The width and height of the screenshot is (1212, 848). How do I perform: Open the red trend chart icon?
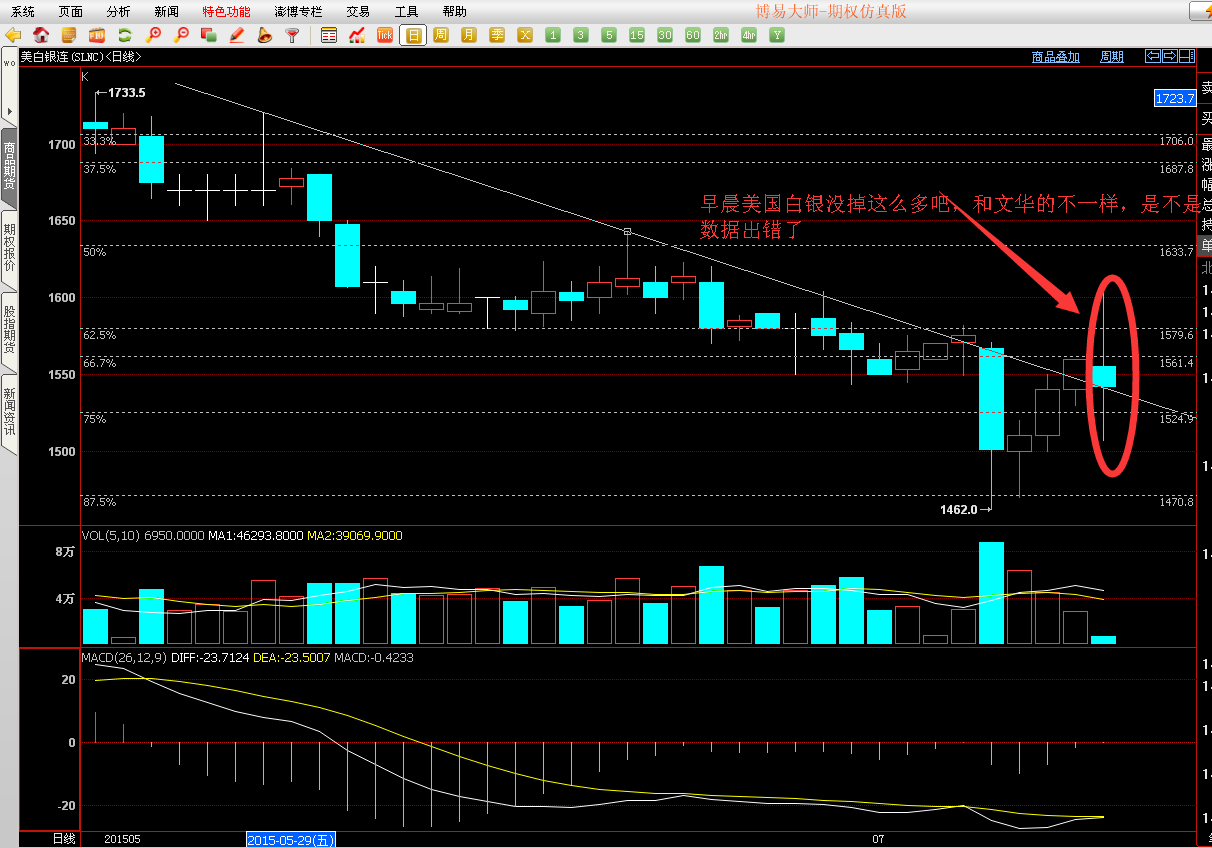(356, 35)
